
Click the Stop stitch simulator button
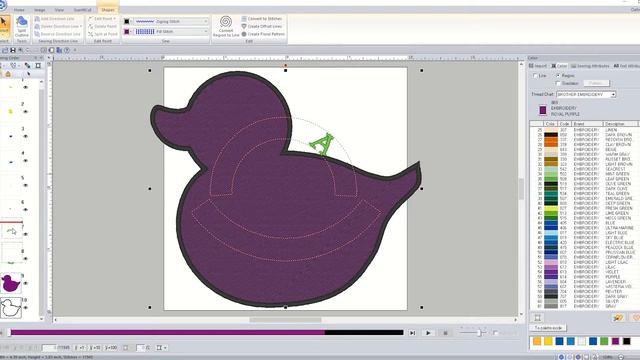445,333
